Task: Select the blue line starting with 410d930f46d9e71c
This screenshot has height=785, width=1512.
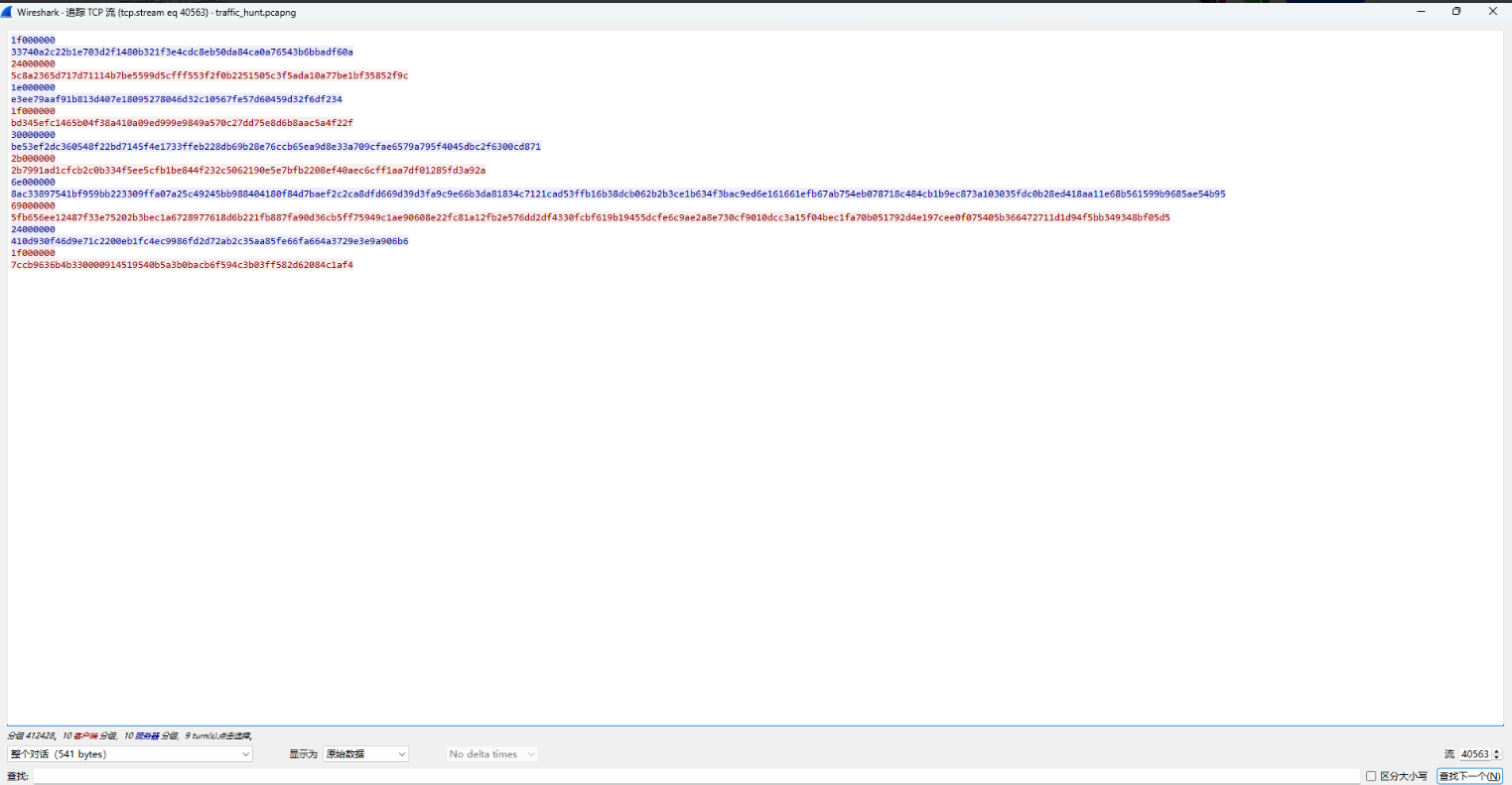Action: coord(209,241)
